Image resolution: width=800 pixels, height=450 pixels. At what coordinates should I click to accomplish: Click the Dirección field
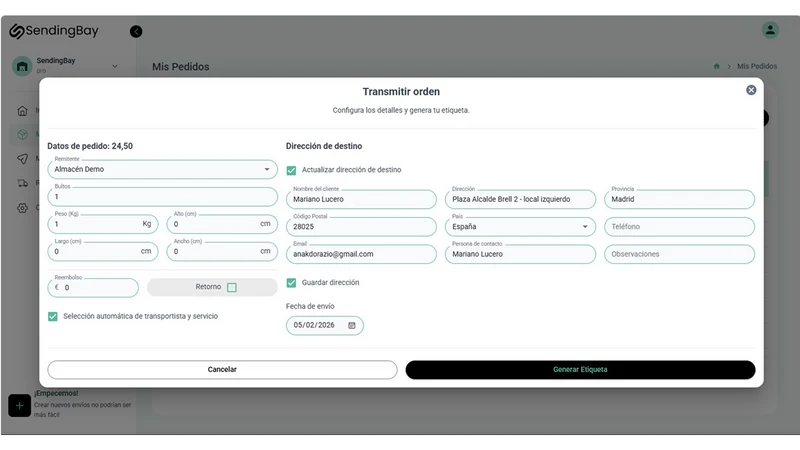pyautogui.click(x=520, y=199)
